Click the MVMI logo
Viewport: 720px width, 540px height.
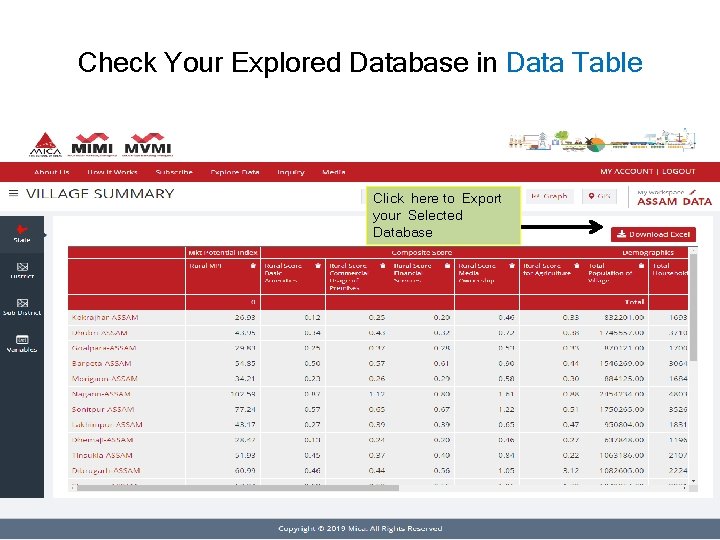(x=148, y=145)
